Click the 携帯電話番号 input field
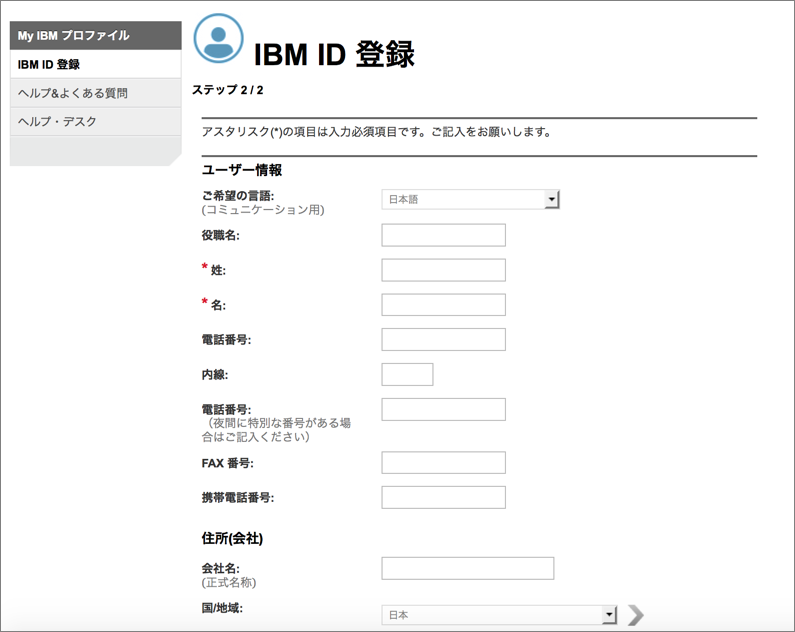 coord(444,498)
